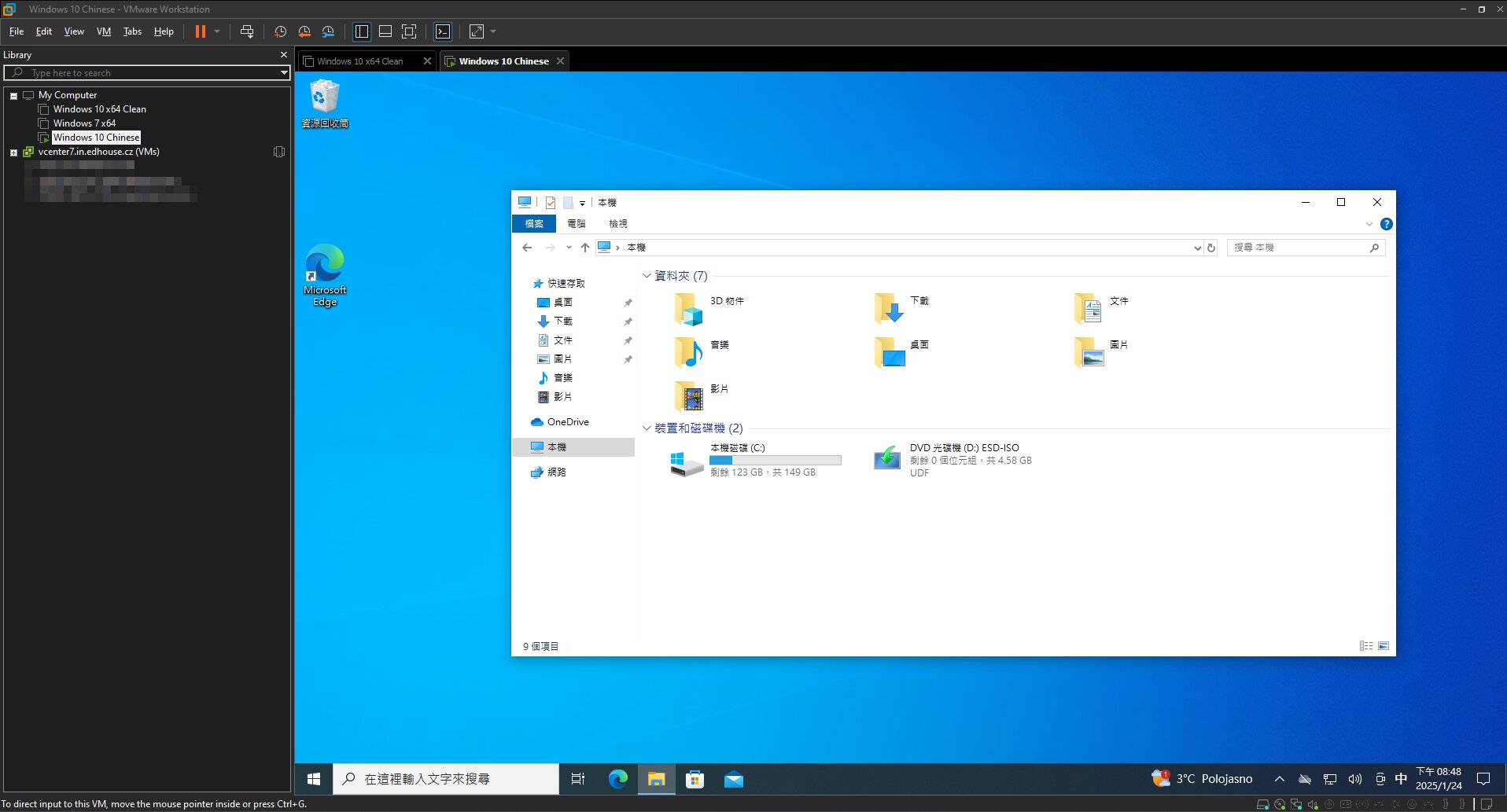This screenshot has height=812, width=1507.
Task: Switch to Windows 10 x64 Clean tab
Action: click(x=360, y=61)
